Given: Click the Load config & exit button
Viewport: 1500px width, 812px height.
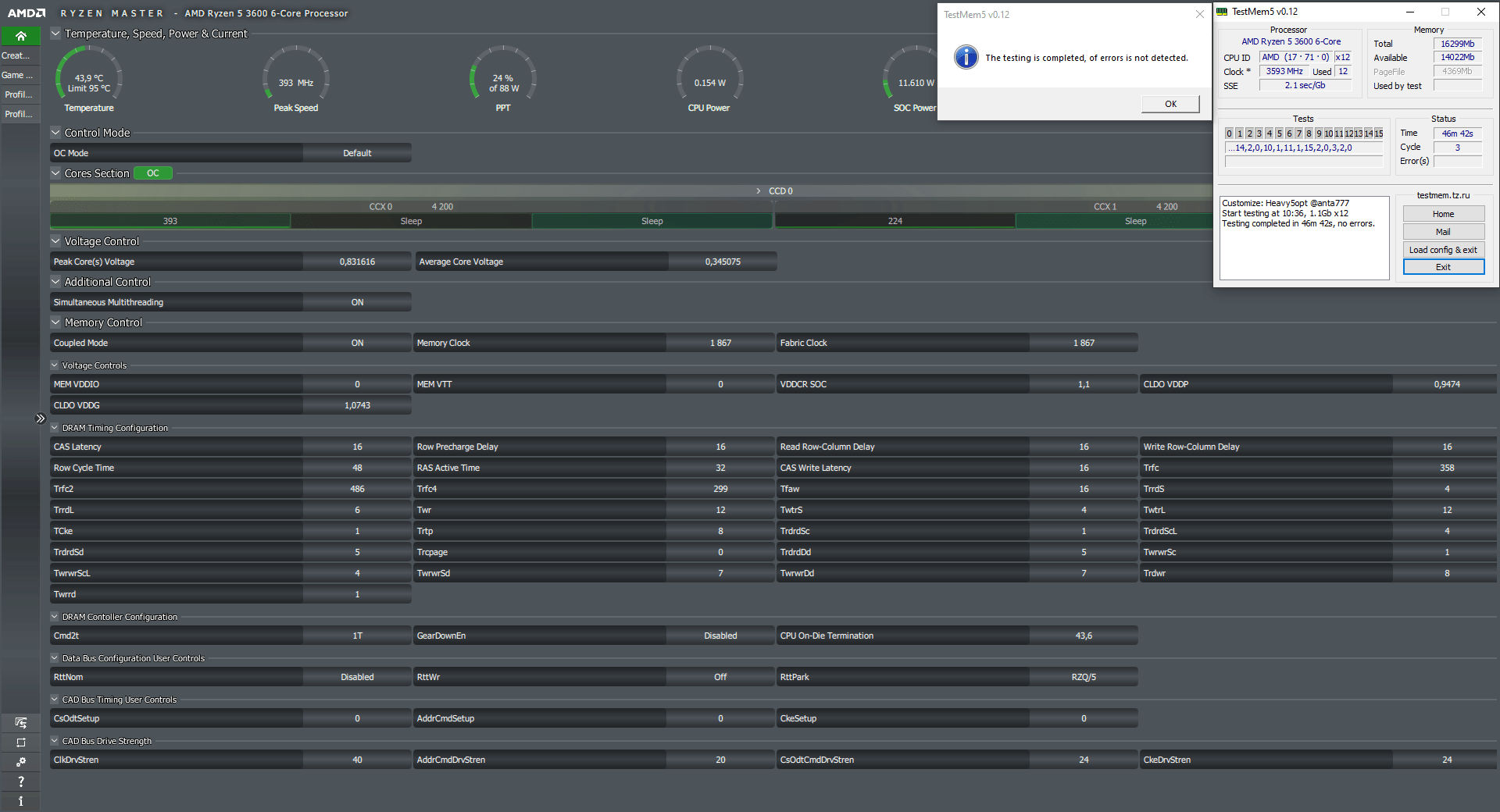Looking at the screenshot, I should (1443, 250).
